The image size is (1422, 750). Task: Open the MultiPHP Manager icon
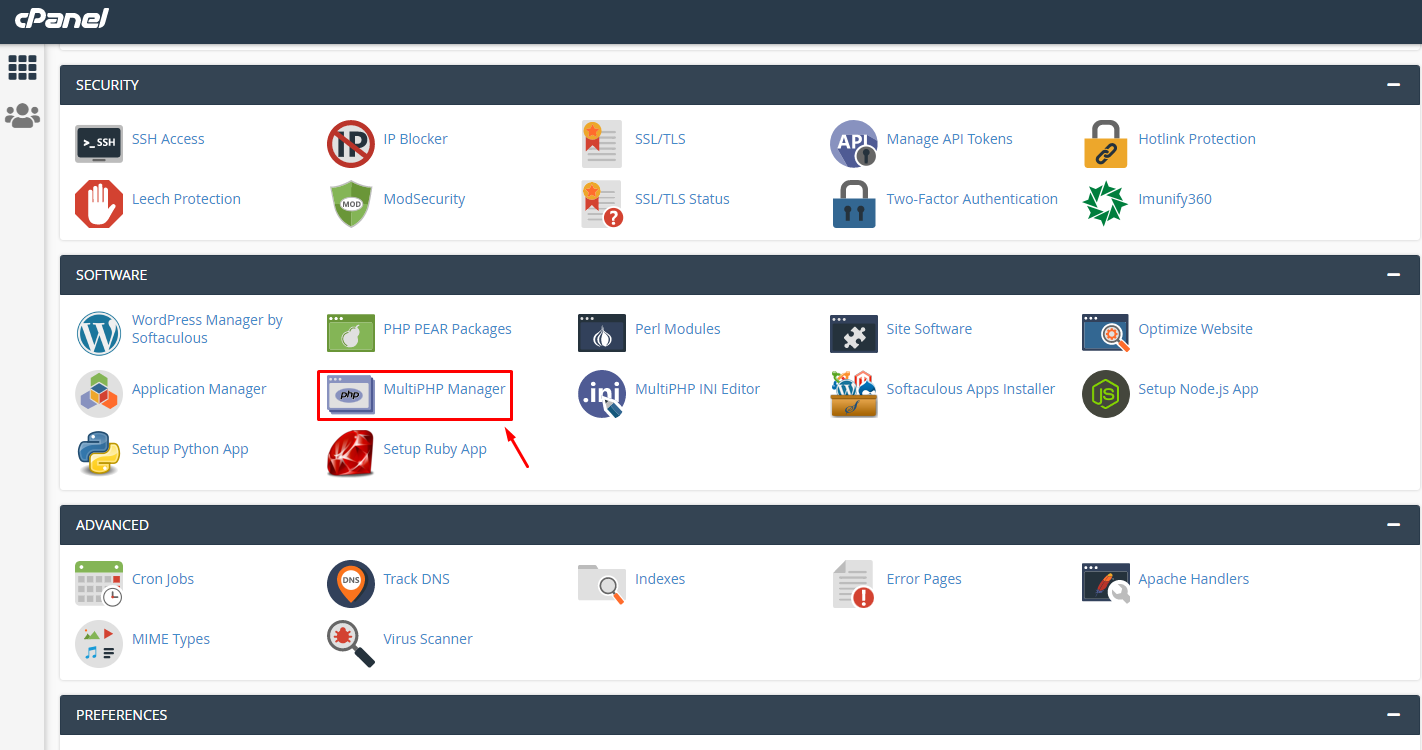point(350,394)
